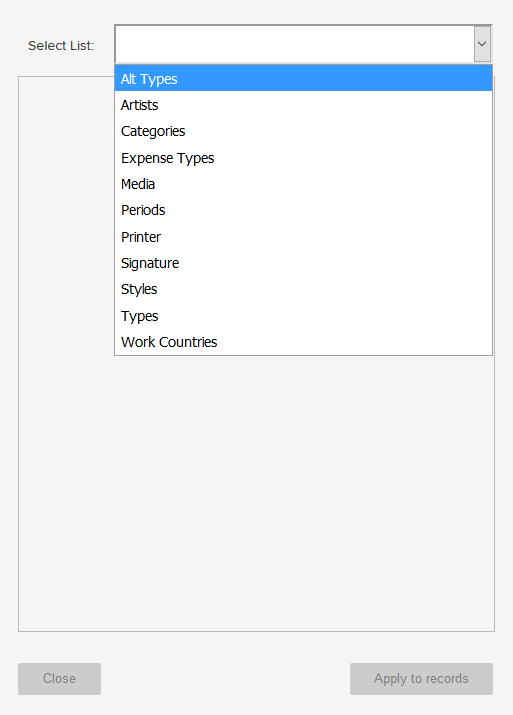The height and width of the screenshot is (715, 513).
Task: Choose Alt Types from the list
Action: click(303, 78)
